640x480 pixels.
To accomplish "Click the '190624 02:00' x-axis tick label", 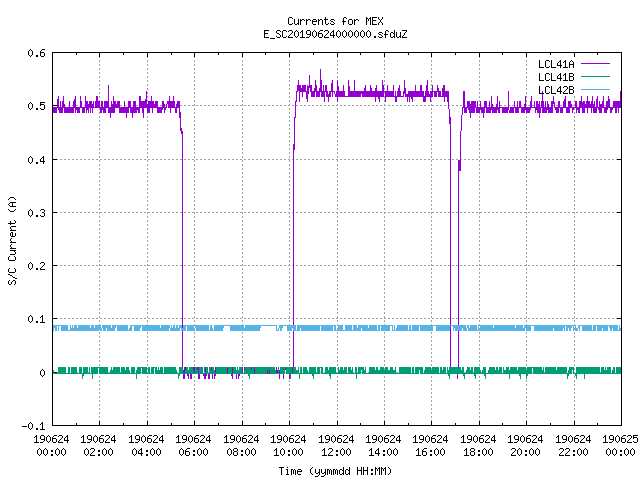I will 98,446.
